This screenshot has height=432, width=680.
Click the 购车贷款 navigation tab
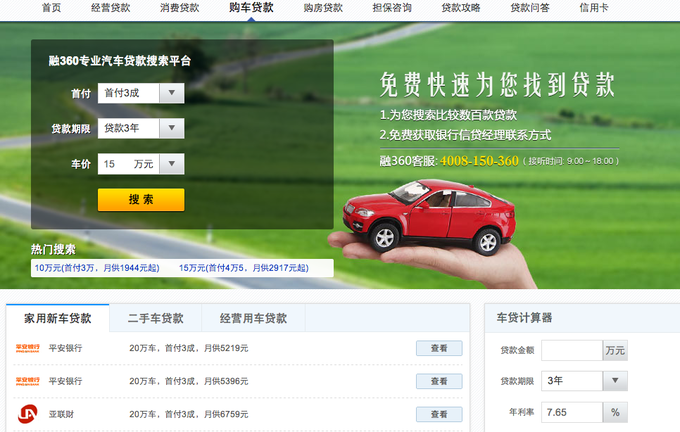pos(251,8)
